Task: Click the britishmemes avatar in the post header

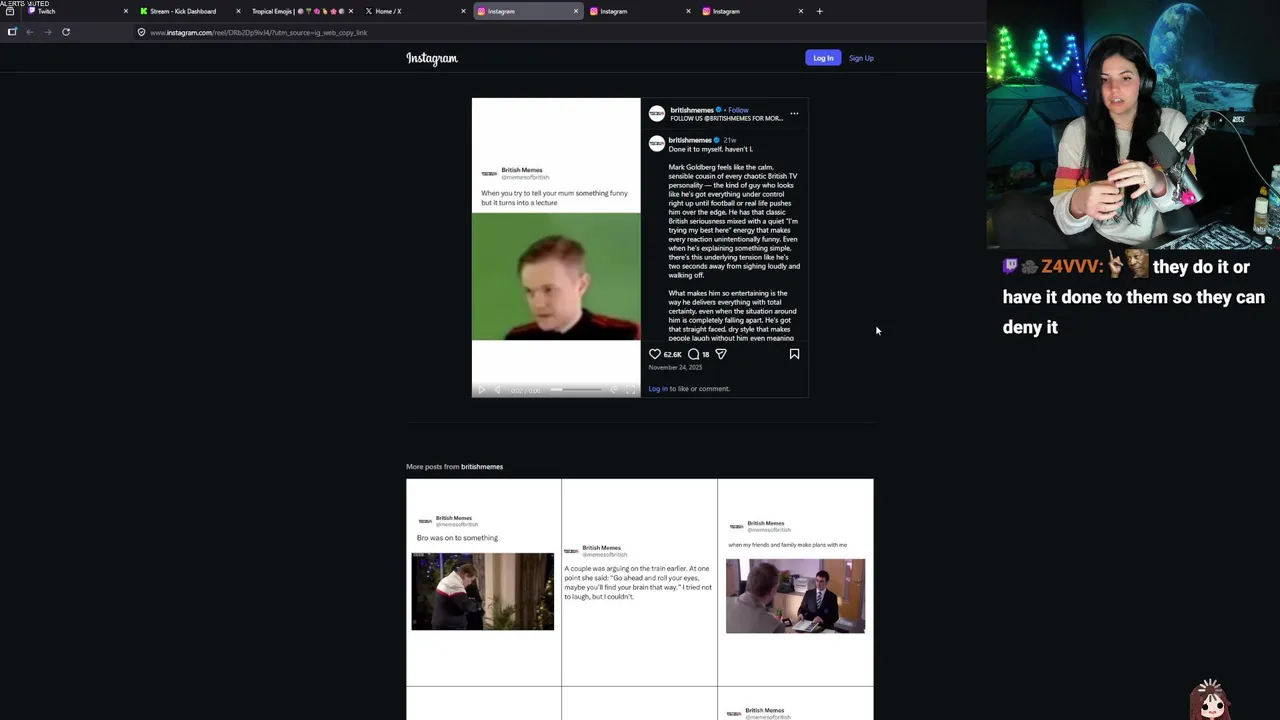Action: tap(657, 114)
